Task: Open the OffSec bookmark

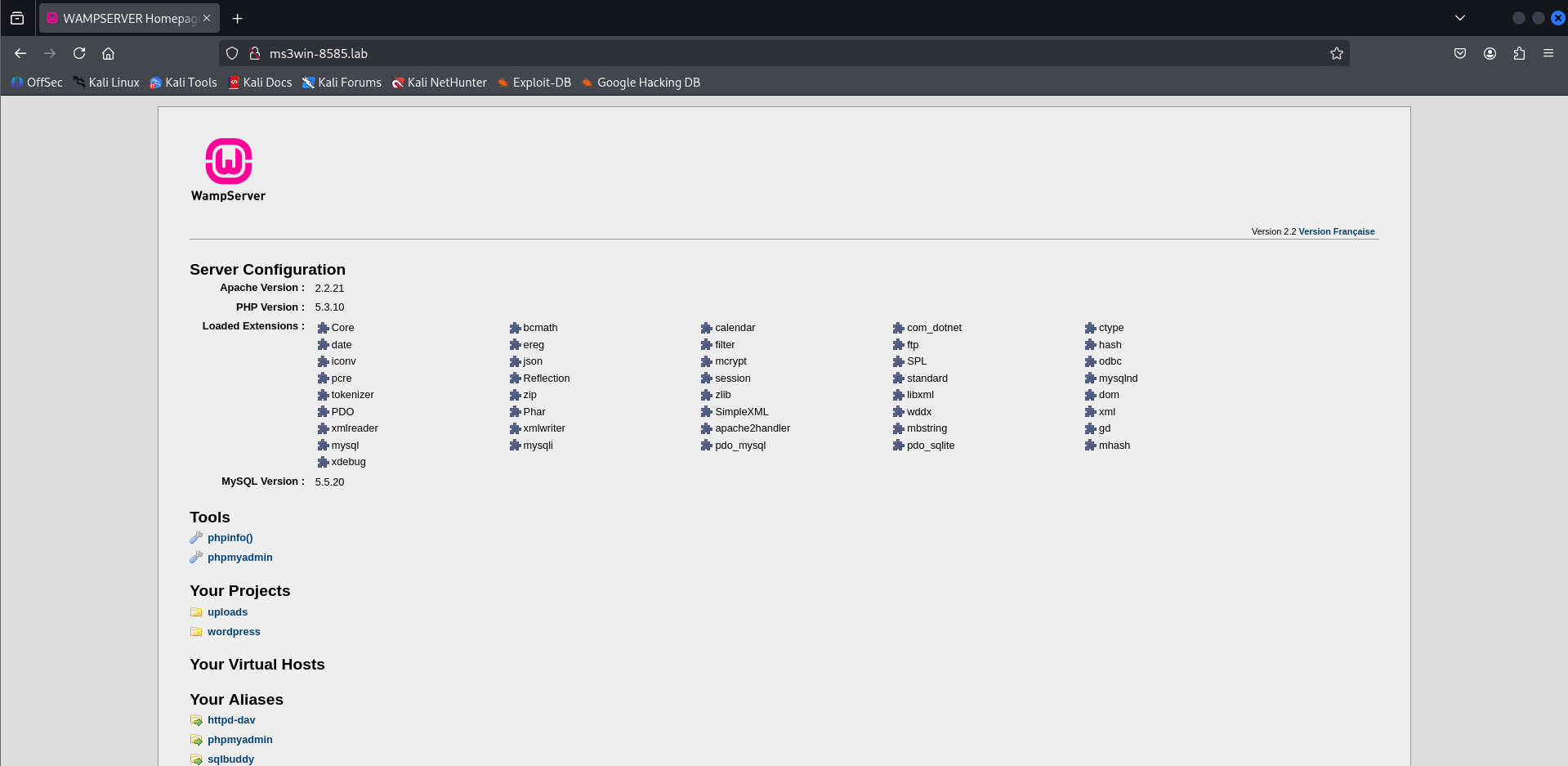Action: (x=37, y=83)
